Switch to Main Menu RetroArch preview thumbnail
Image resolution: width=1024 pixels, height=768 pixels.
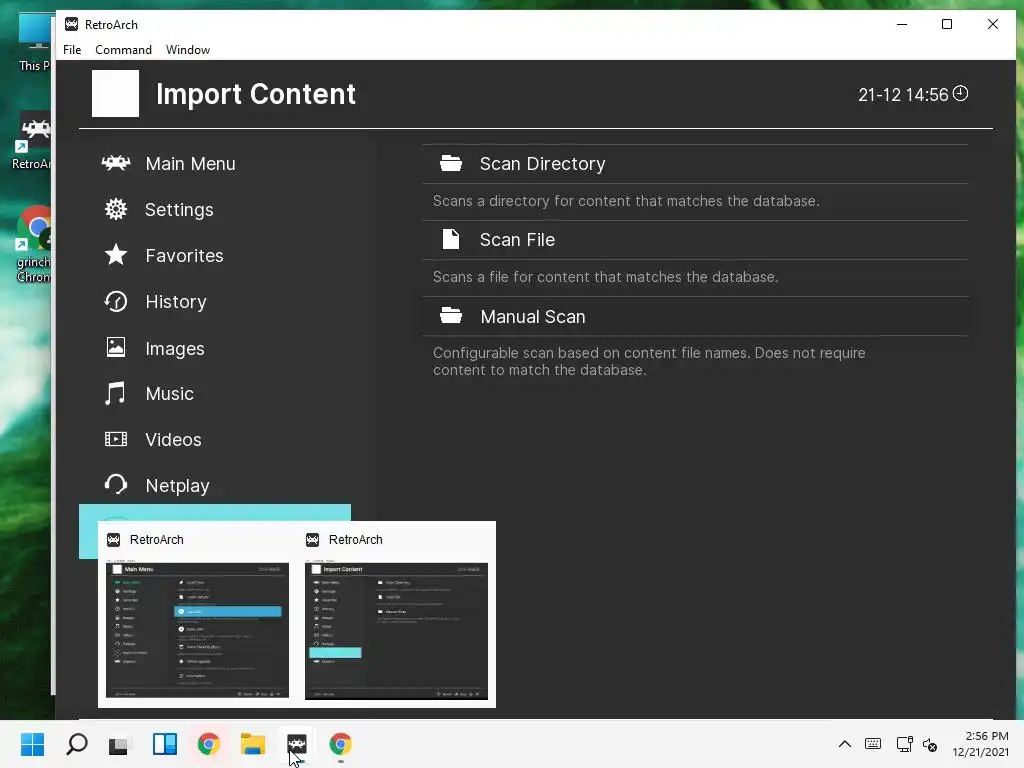(197, 630)
